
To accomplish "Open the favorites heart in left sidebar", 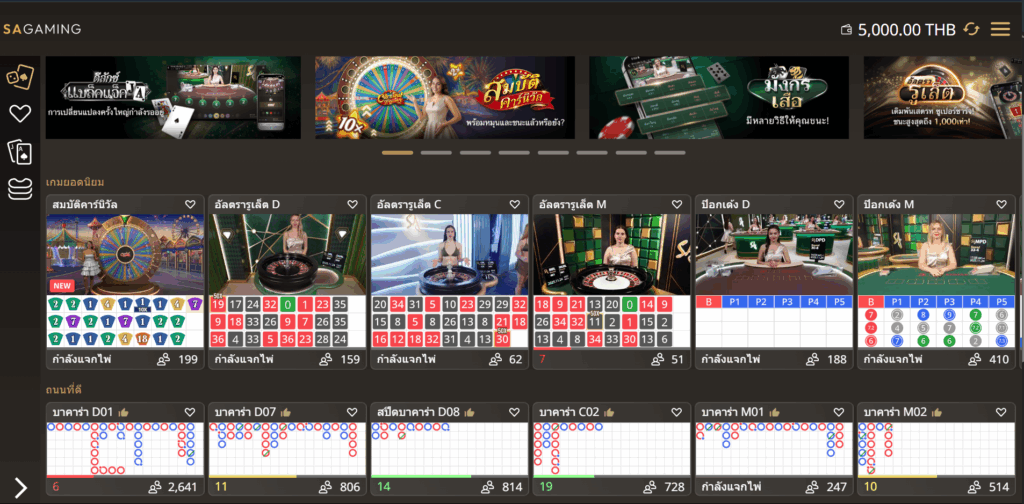I will [x=20, y=114].
